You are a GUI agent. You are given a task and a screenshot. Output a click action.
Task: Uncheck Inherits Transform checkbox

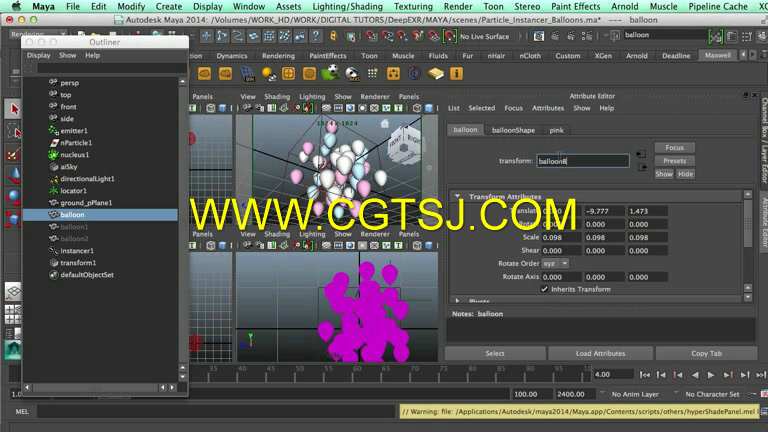coord(544,289)
